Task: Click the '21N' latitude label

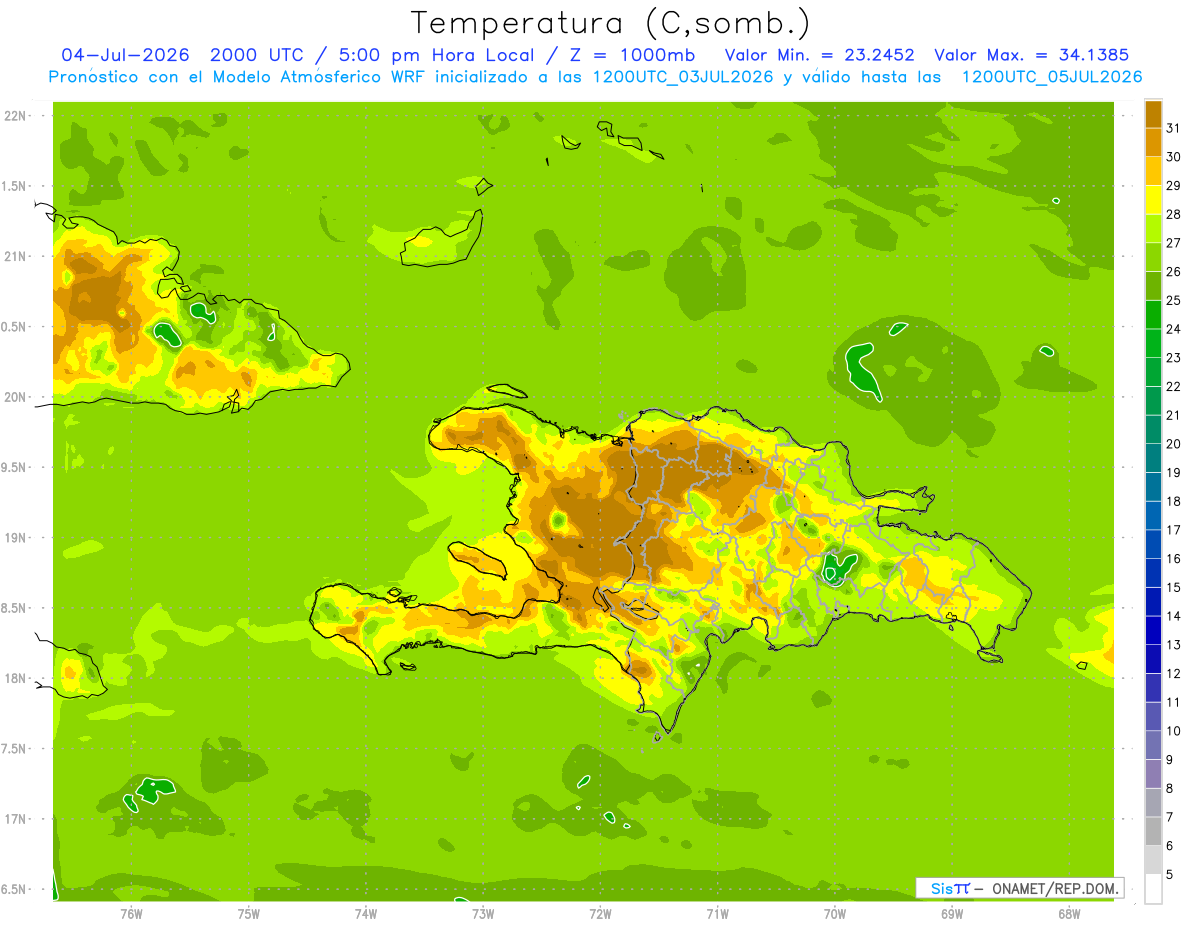Action: coord(14,256)
